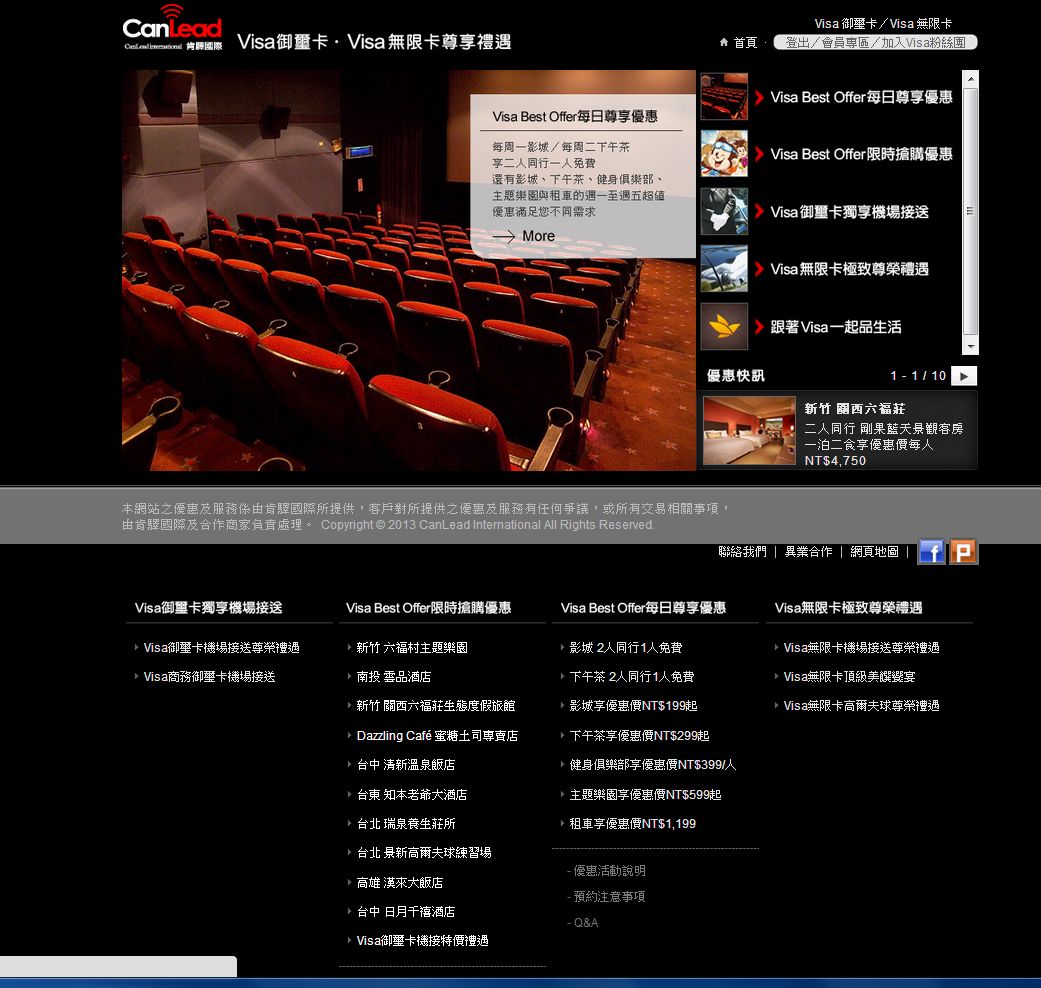Open 新竹 六福村主題樂園 link
Viewport: 1041px width, 988px height.
[x=412, y=648]
